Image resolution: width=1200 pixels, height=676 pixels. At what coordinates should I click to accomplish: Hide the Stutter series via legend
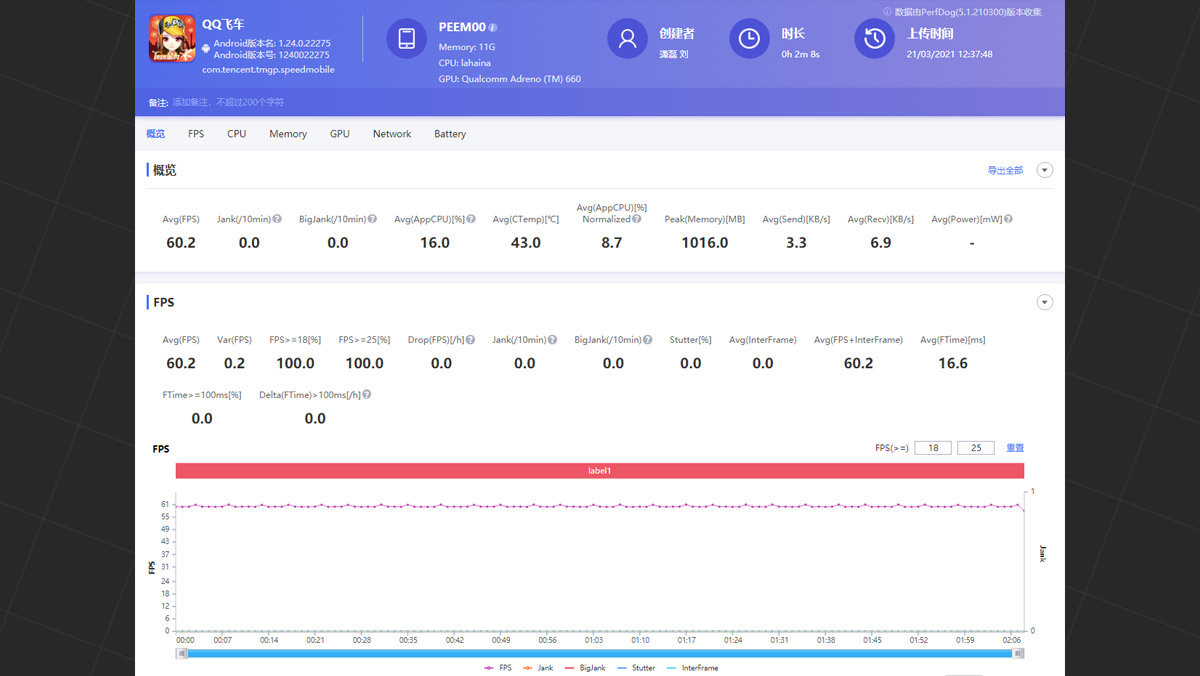pos(636,667)
